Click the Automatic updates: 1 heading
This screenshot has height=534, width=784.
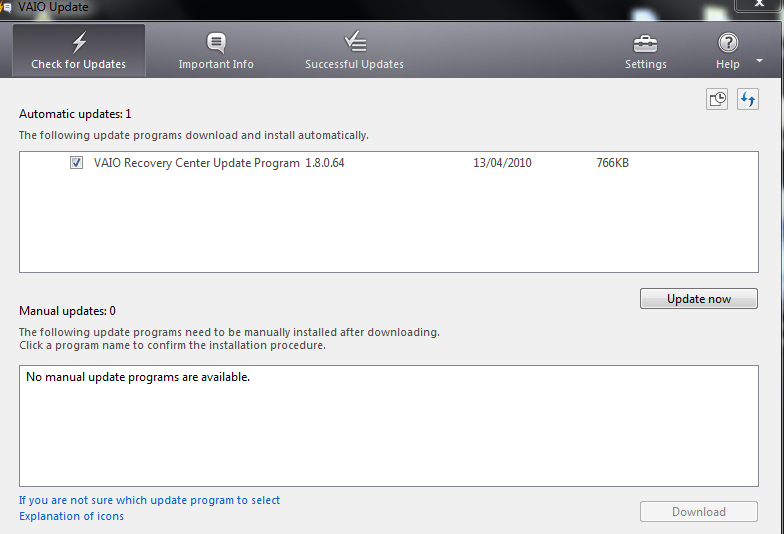click(75, 114)
